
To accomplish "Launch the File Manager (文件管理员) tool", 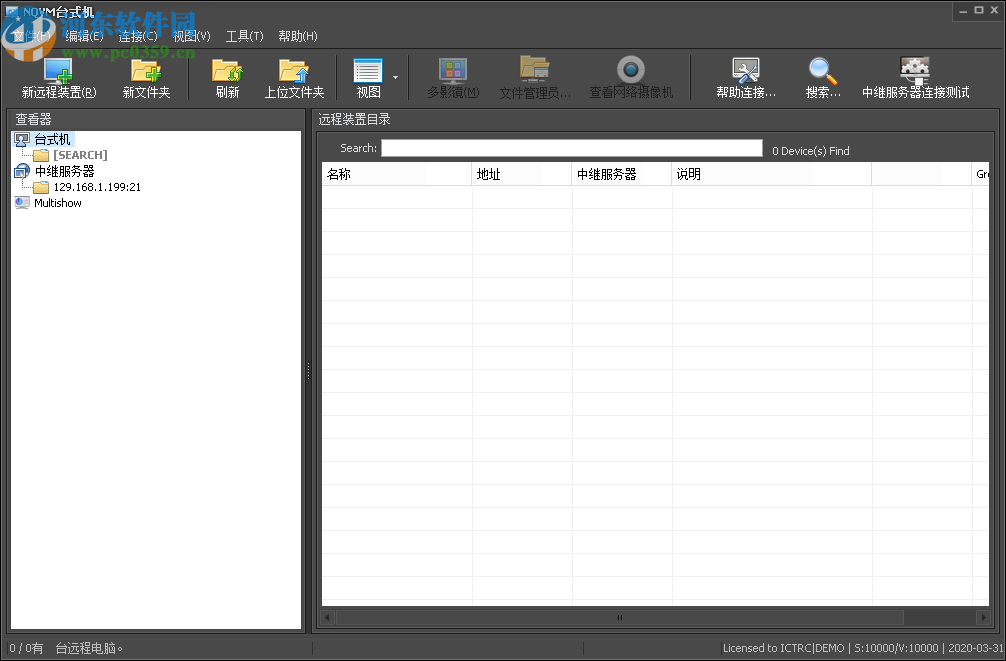I will coord(534,78).
